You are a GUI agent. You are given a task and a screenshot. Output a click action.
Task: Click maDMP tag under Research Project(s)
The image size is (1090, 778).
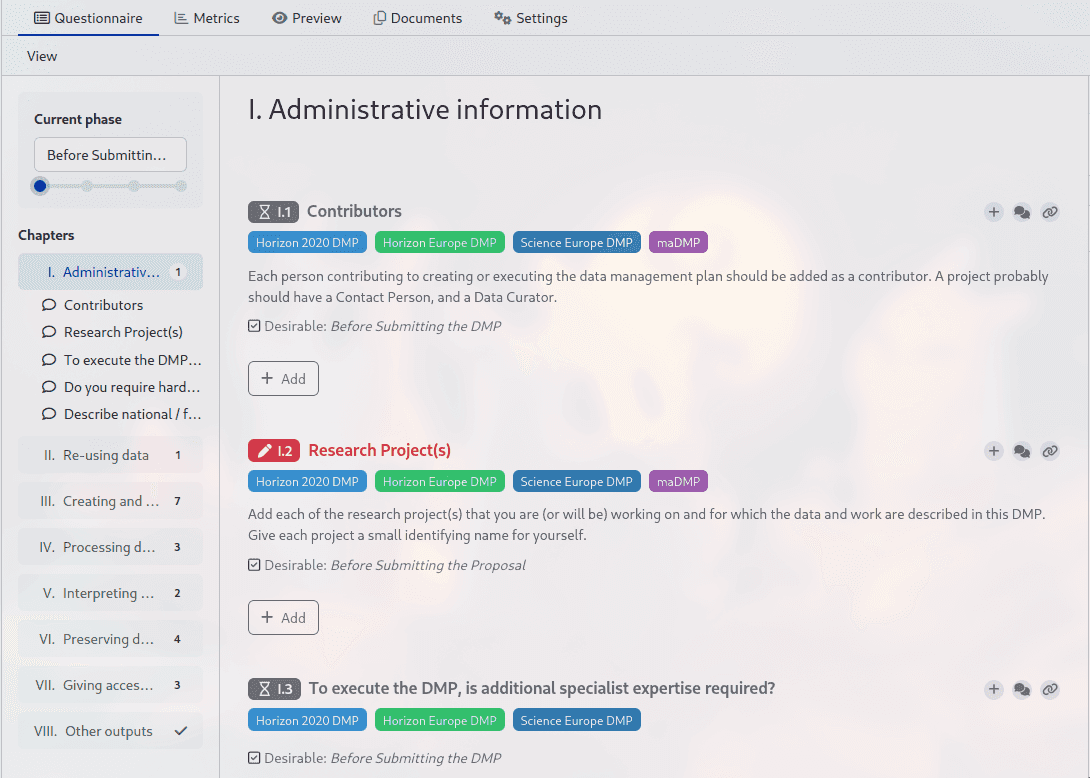click(x=678, y=481)
